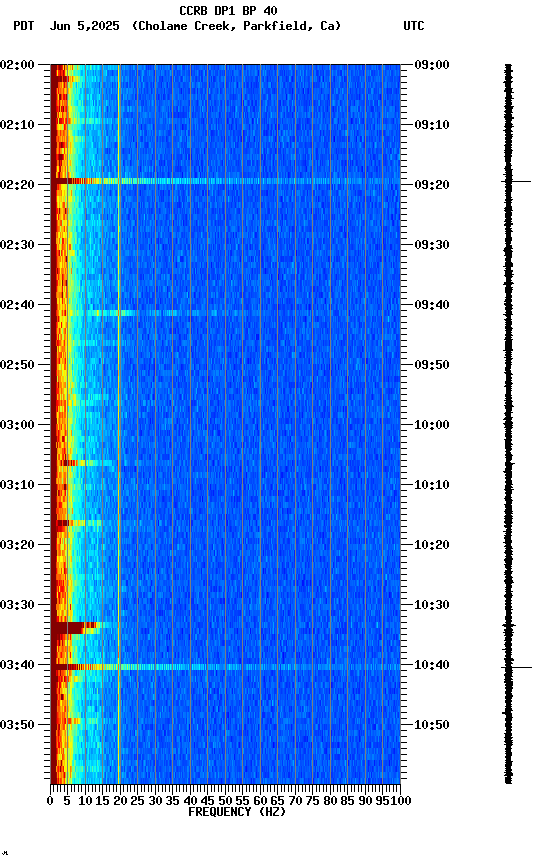Click the PDT time label 03:20

point(17,546)
